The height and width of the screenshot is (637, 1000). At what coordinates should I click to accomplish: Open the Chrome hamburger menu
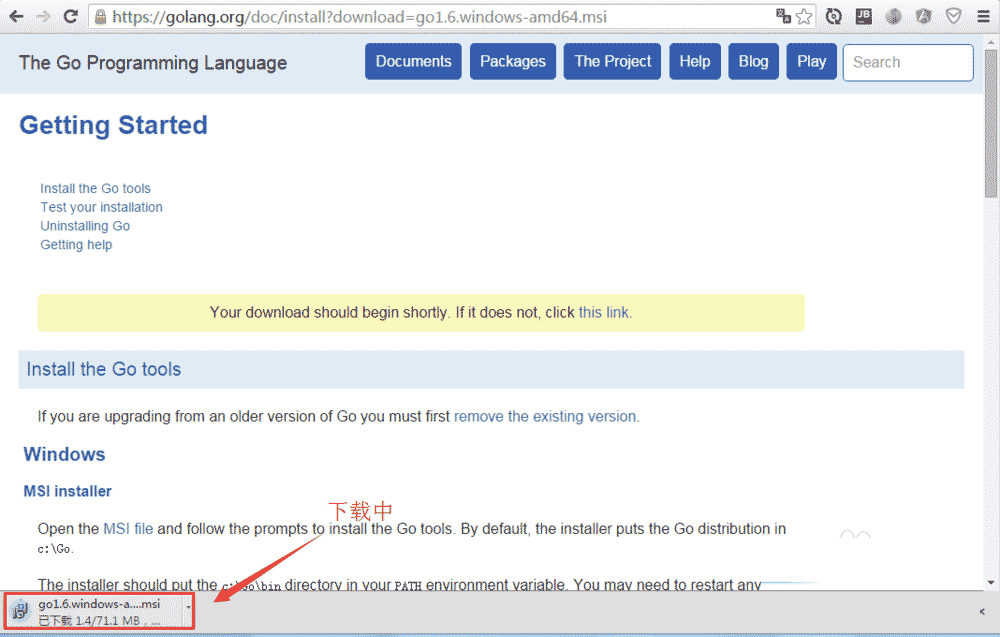pyautogui.click(x=983, y=17)
